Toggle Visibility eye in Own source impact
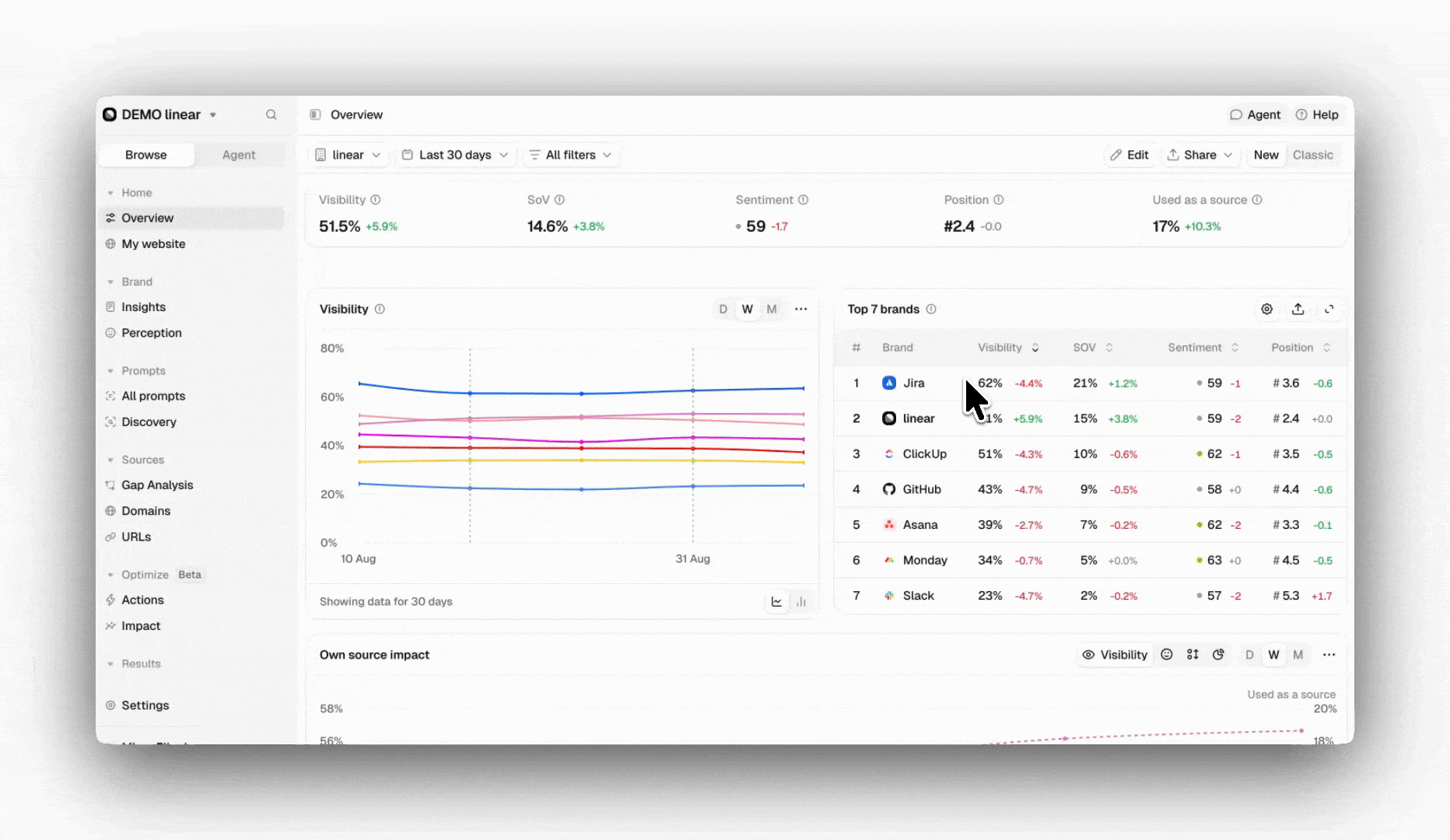This screenshot has width=1450, height=840. tap(1115, 655)
